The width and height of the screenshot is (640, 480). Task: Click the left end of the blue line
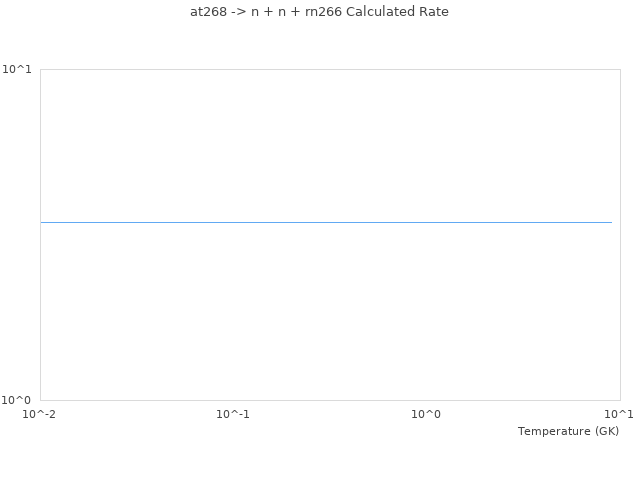tap(42, 222)
